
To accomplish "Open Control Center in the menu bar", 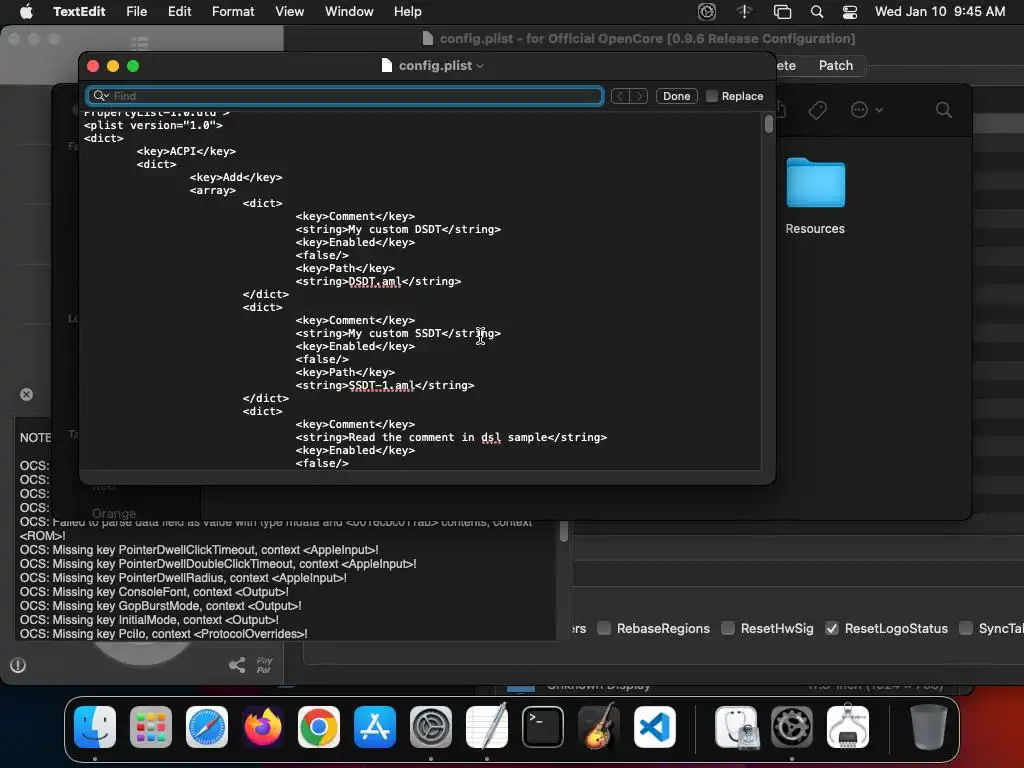I will (850, 12).
